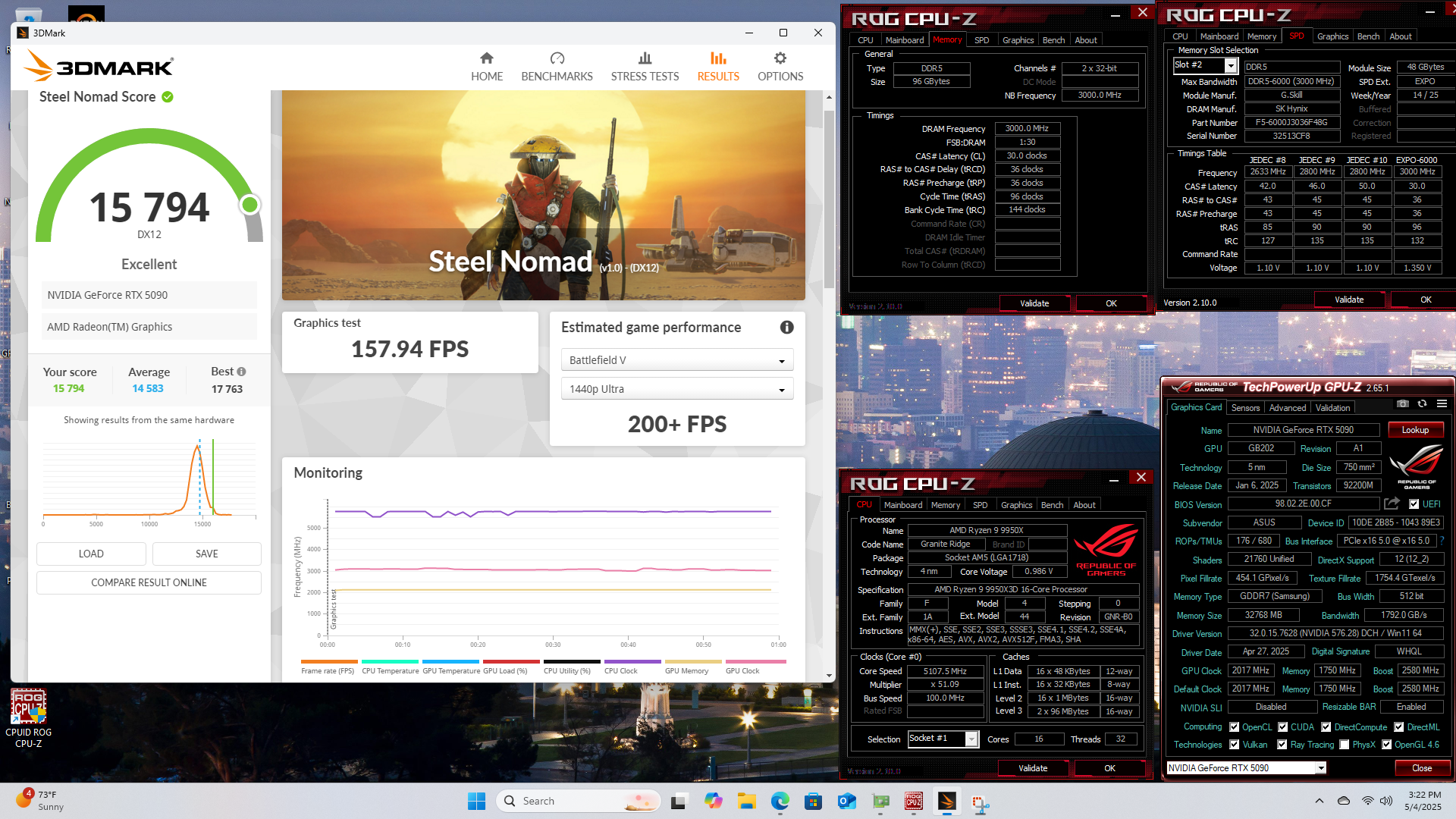Click COMPARE RESULT ONLINE
1456x819 pixels.
[149, 582]
